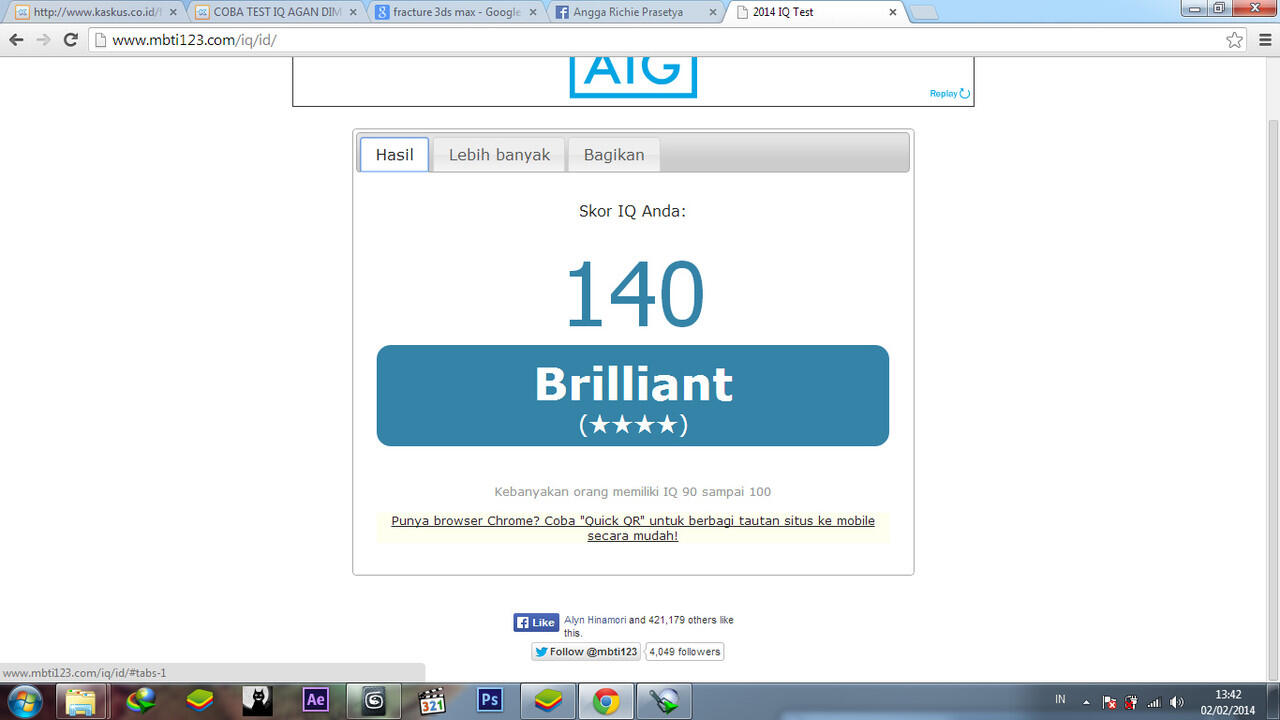Click the browser vertical scrollbar

[1271, 368]
